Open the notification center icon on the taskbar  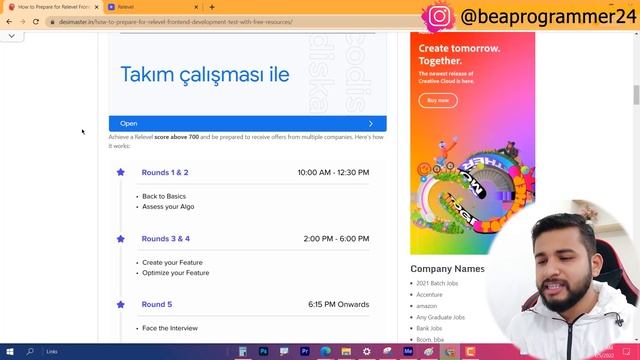627,352
